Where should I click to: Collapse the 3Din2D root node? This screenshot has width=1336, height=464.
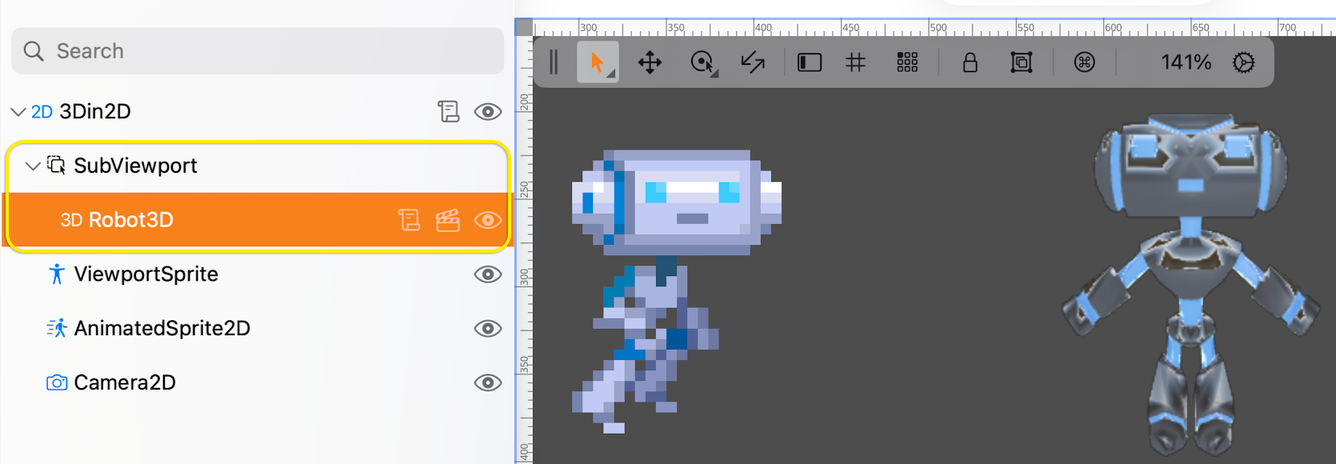coord(17,112)
